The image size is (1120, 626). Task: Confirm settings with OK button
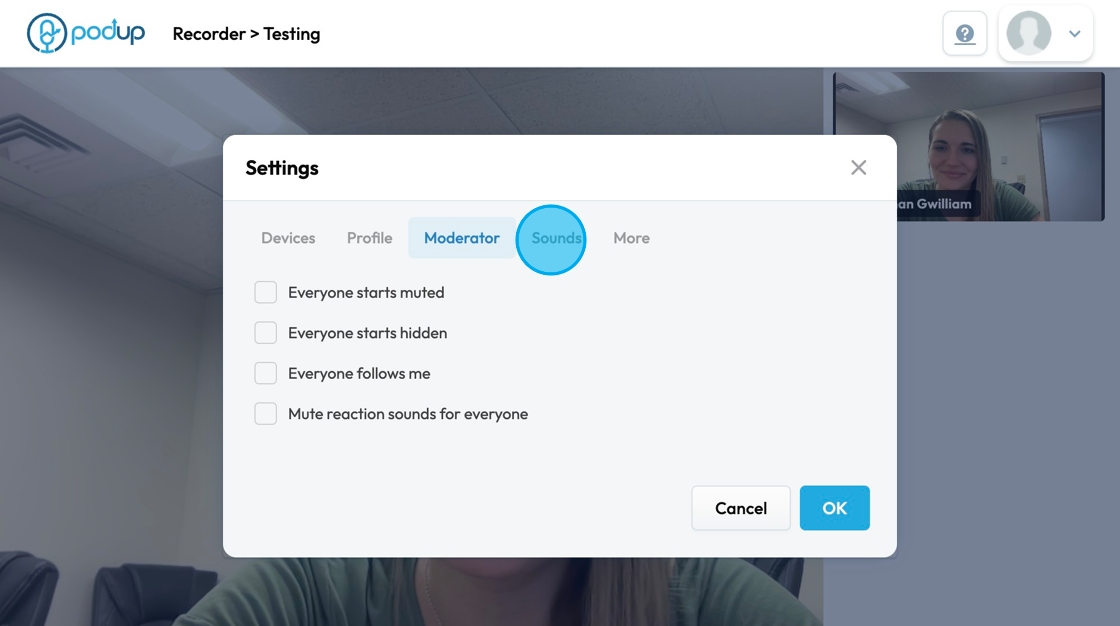click(834, 508)
